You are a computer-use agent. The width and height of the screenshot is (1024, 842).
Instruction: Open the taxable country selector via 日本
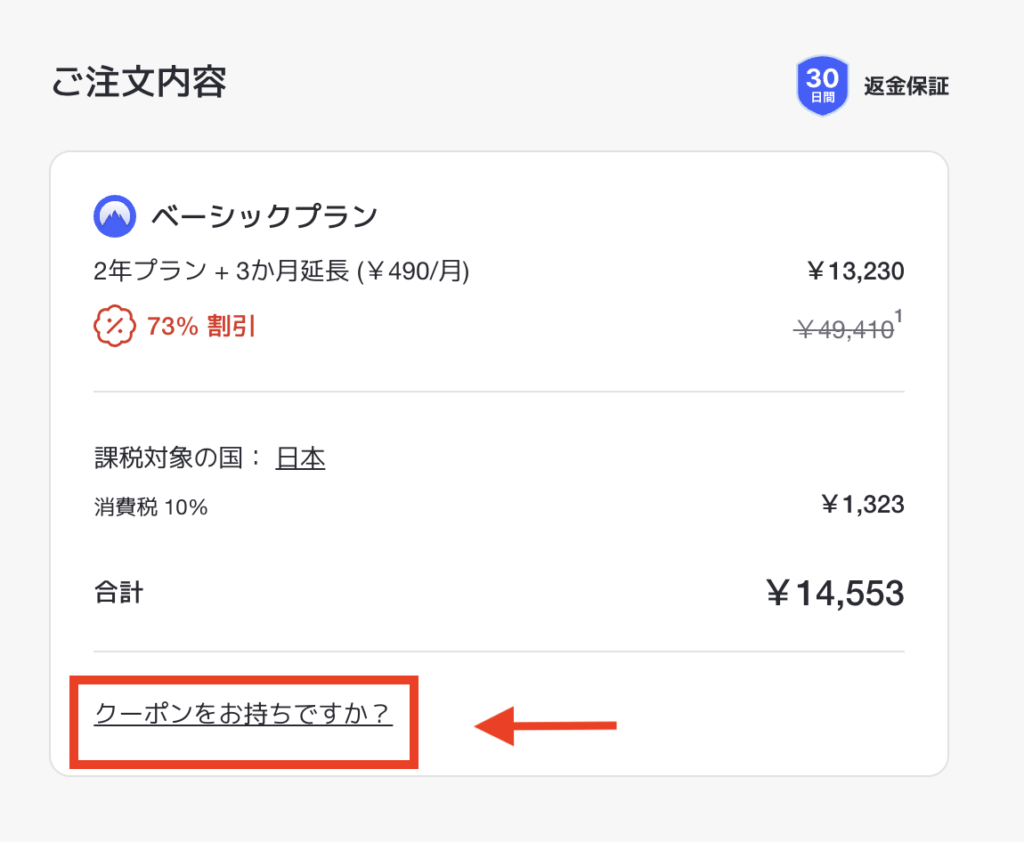point(301,457)
